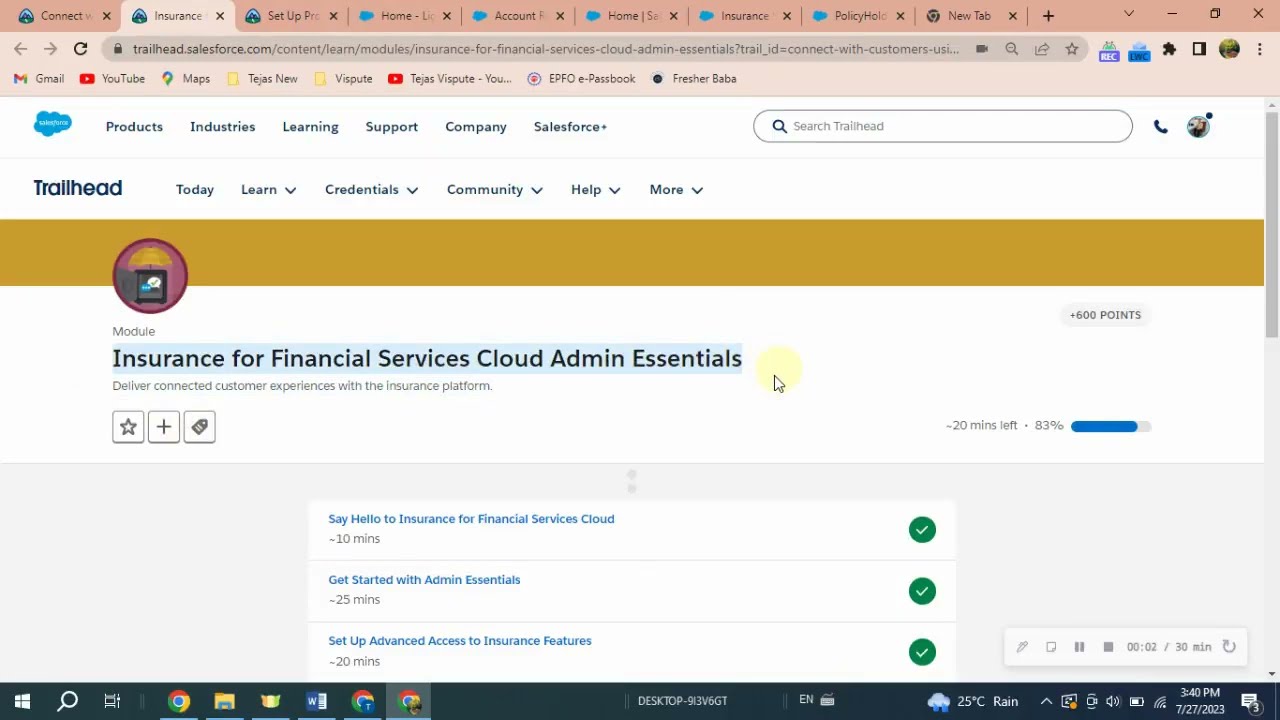Open the Windows Start menu

coord(22,701)
